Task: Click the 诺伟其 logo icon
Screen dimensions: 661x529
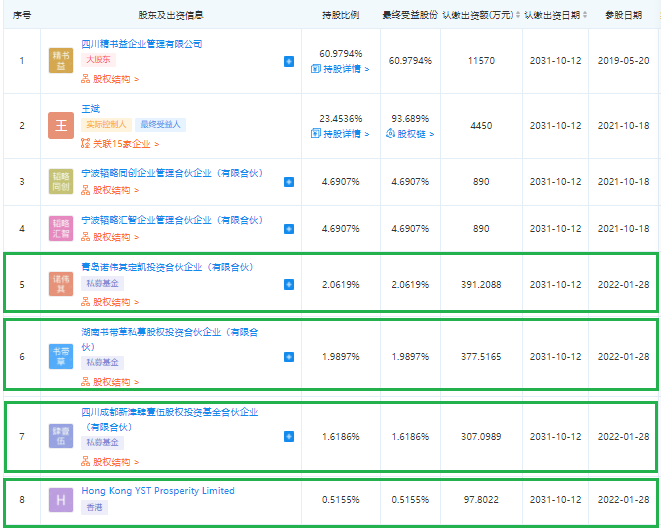Action: point(61,284)
